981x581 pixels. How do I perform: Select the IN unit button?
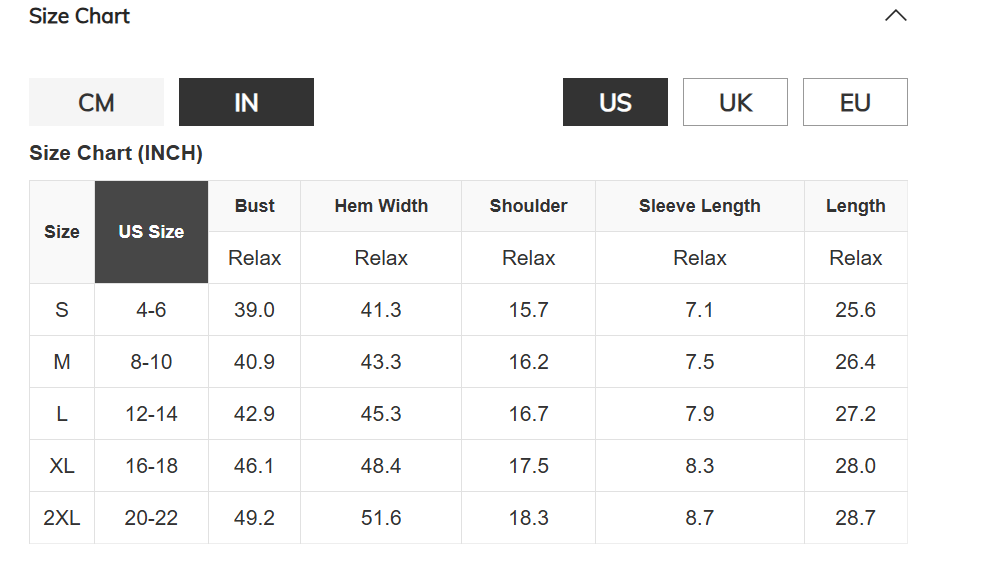tap(246, 102)
